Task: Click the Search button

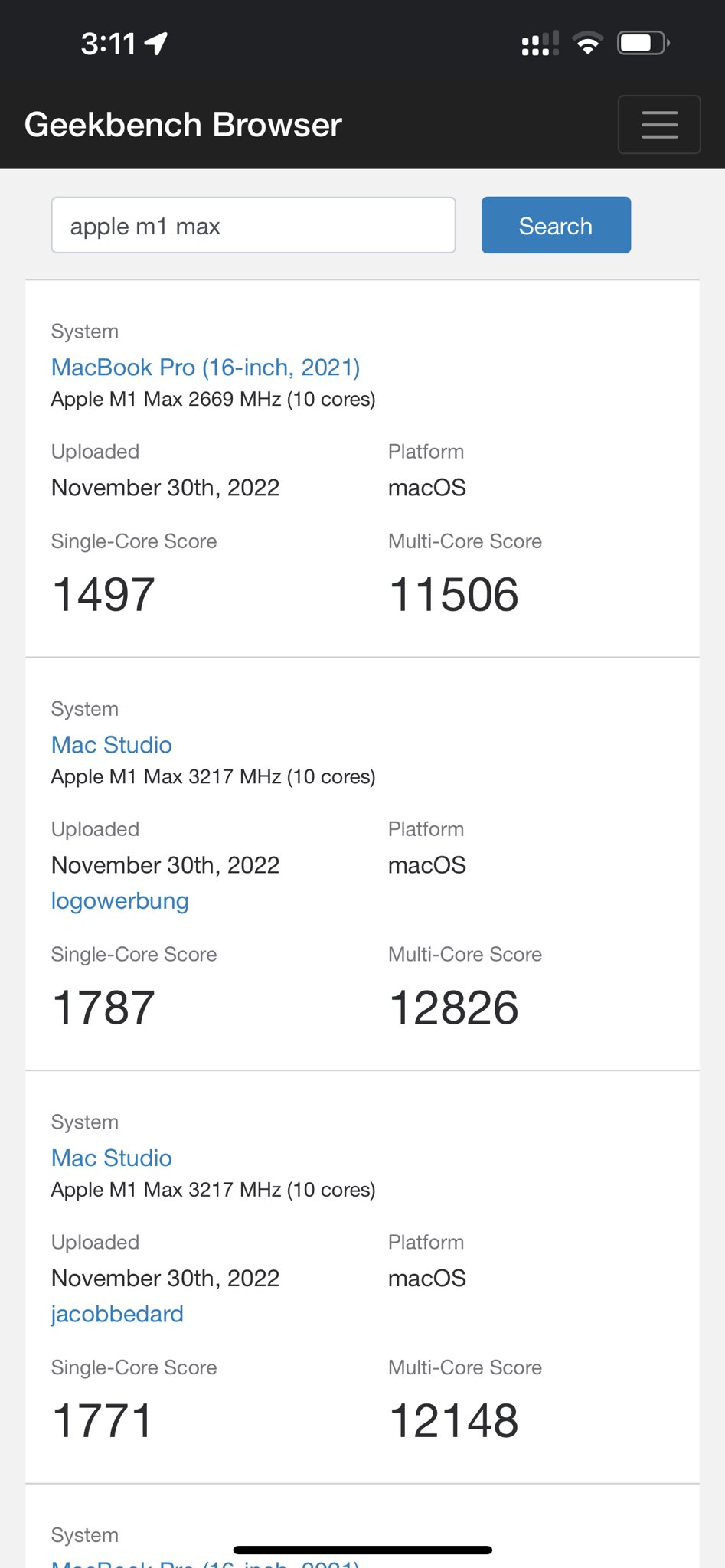Action: click(x=556, y=225)
